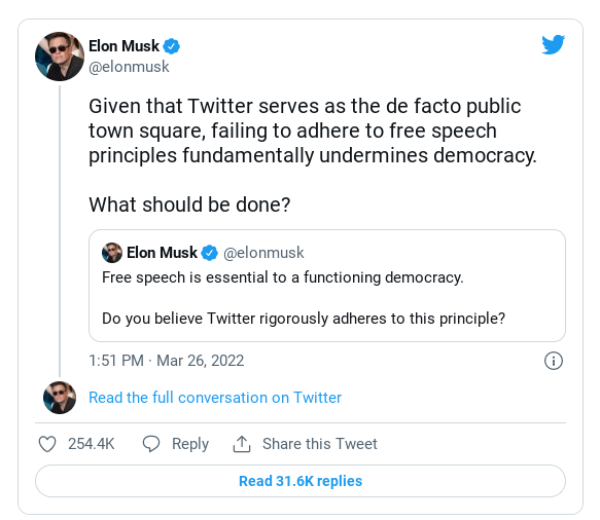Image resolution: width=600 pixels, height=520 pixels.
Task: Like the tweet with the heart icon
Action: pos(47,444)
